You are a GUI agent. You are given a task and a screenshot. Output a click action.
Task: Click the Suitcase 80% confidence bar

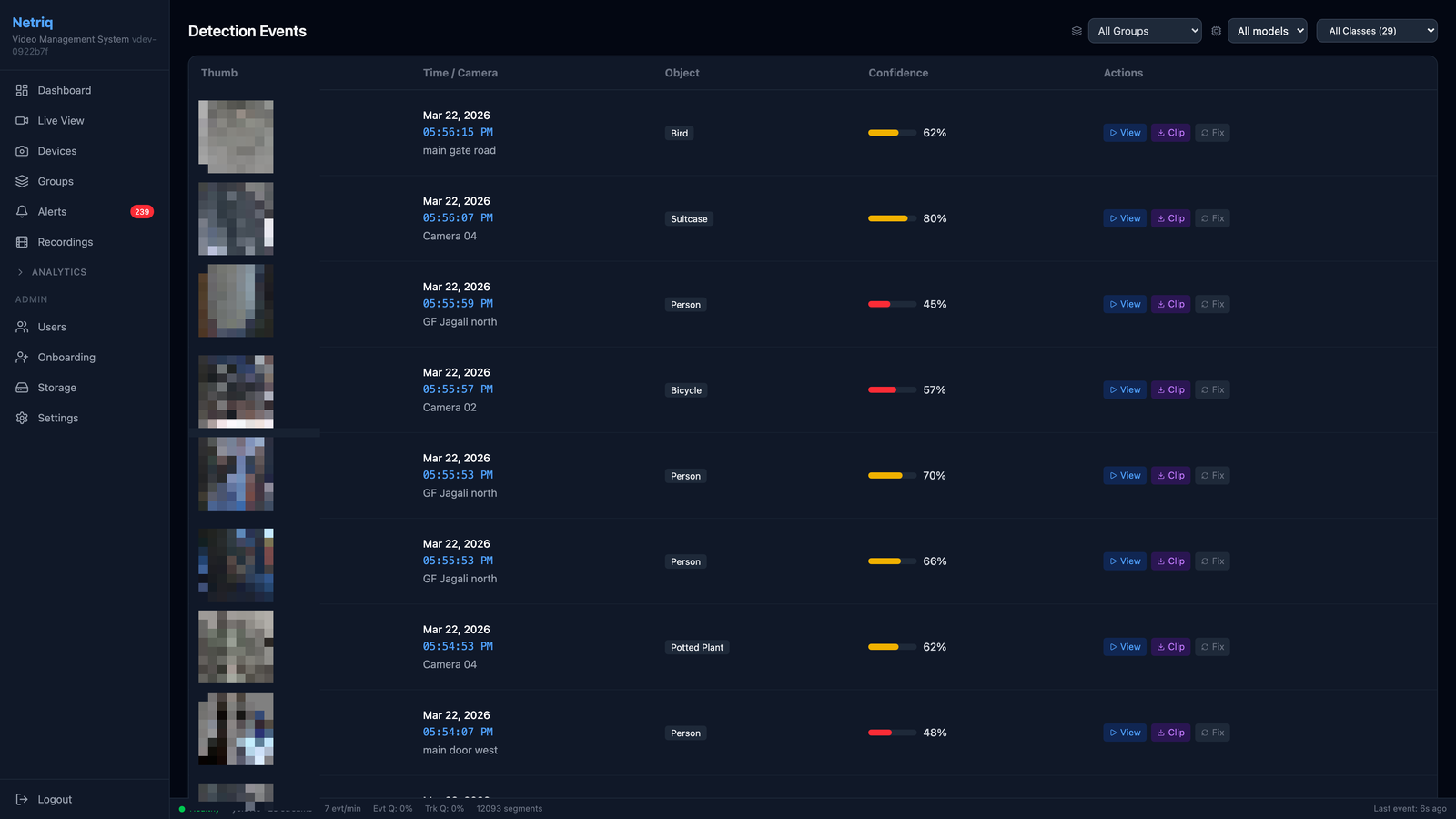(892, 218)
